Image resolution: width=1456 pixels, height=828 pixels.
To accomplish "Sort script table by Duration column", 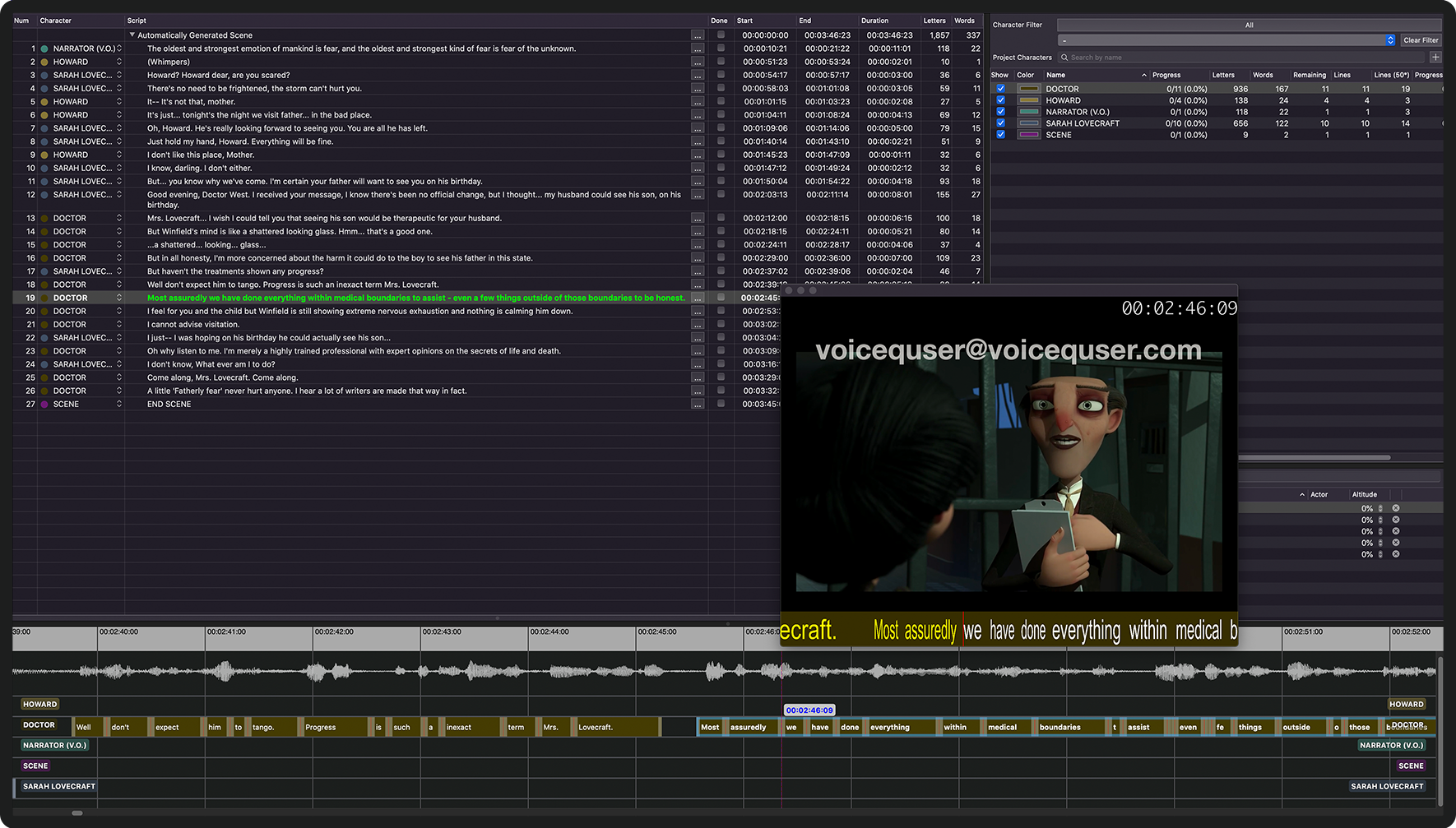I will 874,21.
